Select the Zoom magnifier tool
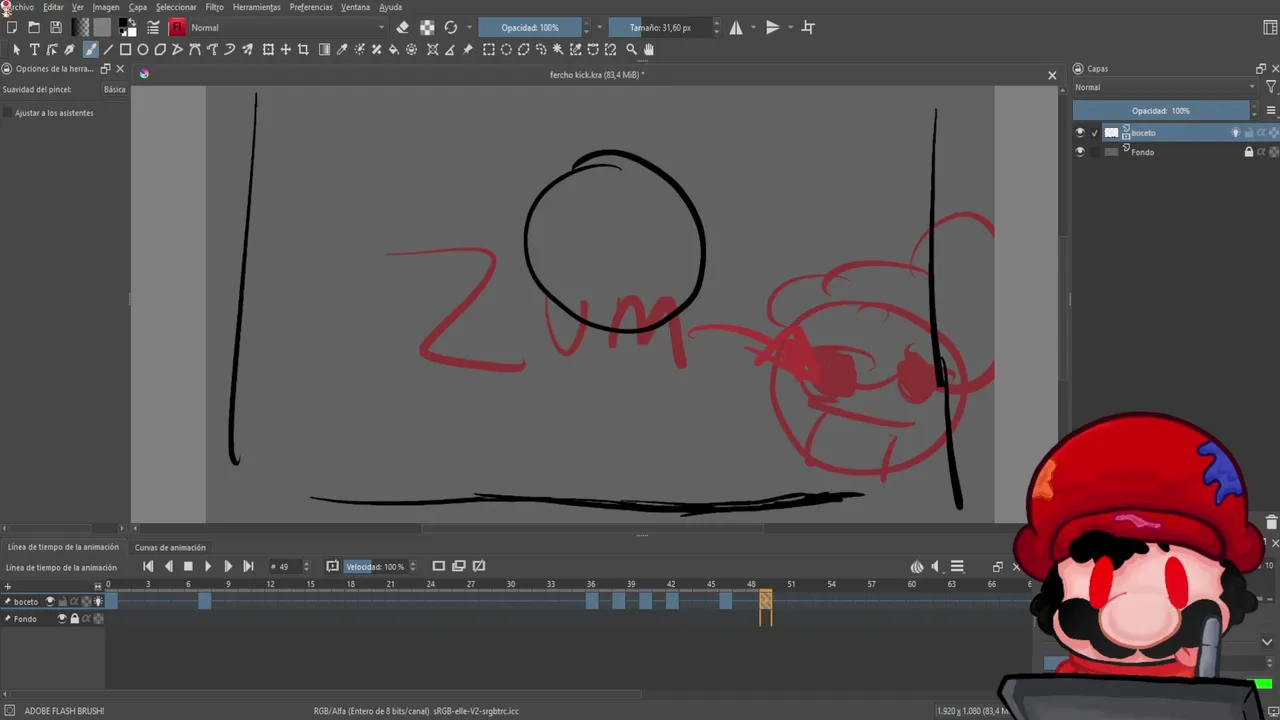Viewport: 1280px width, 720px height. pyautogui.click(x=631, y=49)
